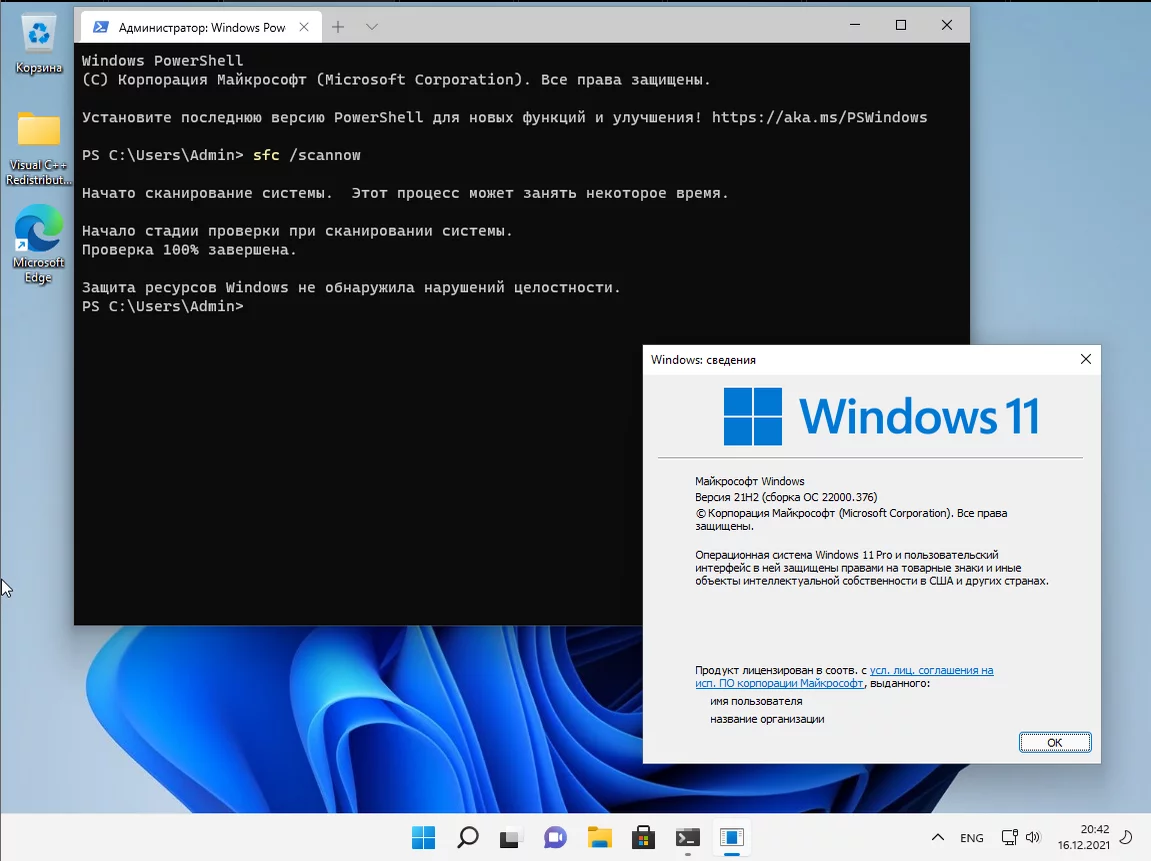Select the Администратор: Windows PowerShell tab
This screenshot has height=861, width=1151.
[201, 27]
